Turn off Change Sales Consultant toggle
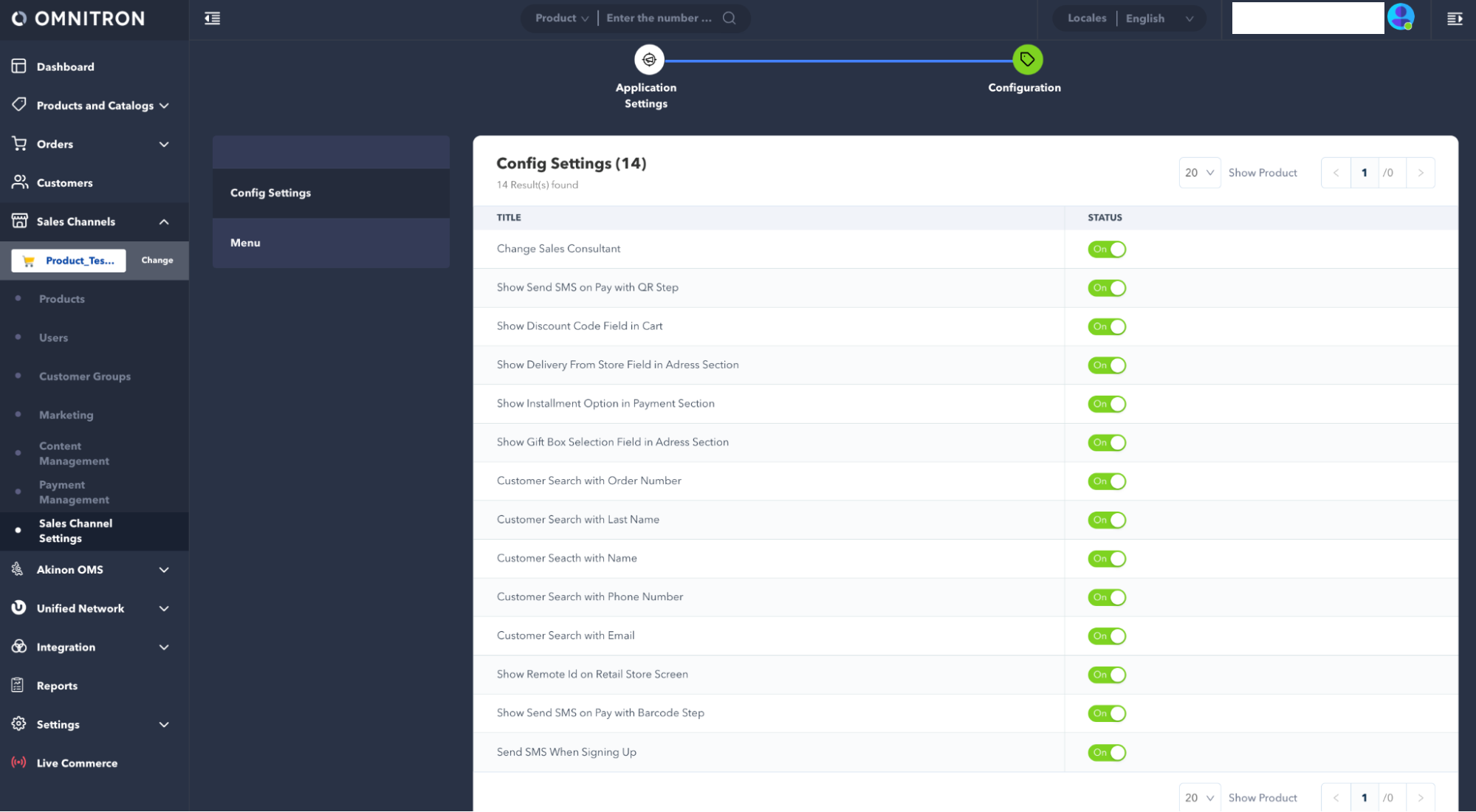This screenshot has width=1476, height=812. point(1106,250)
